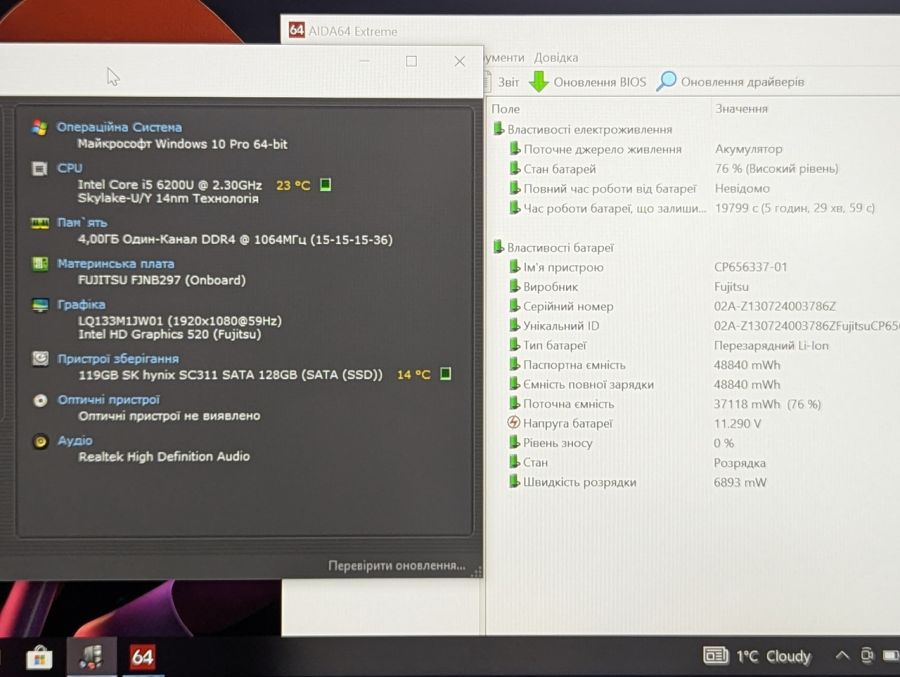Click the Звіт toolbar button
The width and height of the screenshot is (900, 677).
[508, 82]
